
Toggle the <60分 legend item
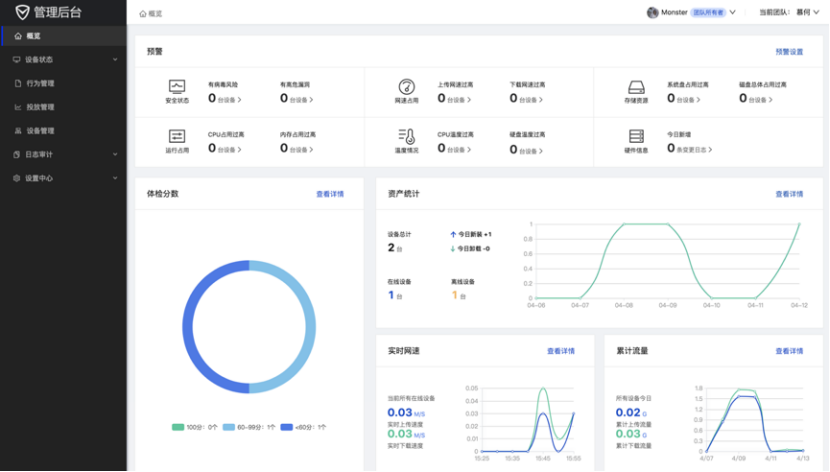(x=303, y=427)
